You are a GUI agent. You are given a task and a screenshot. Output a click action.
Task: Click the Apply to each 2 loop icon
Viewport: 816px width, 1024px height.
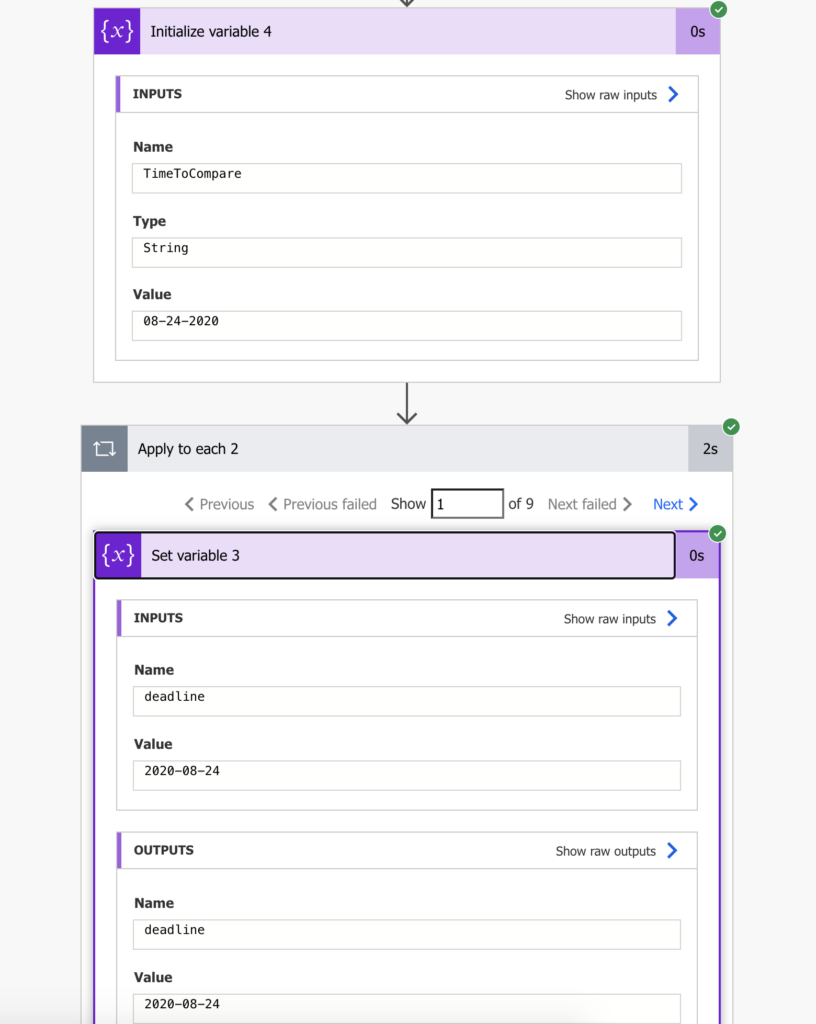pos(104,449)
